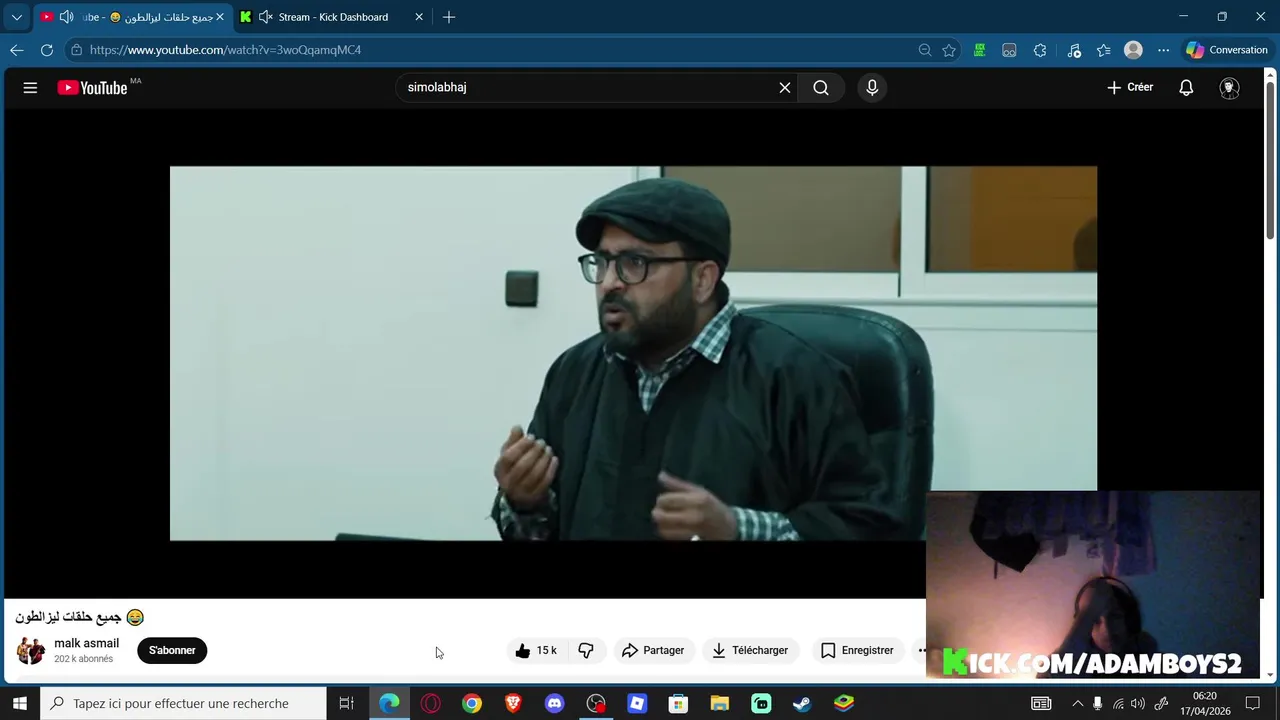The image size is (1280, 720).
Task: Open YouTube notifications bell
Action: [1186, 88]
